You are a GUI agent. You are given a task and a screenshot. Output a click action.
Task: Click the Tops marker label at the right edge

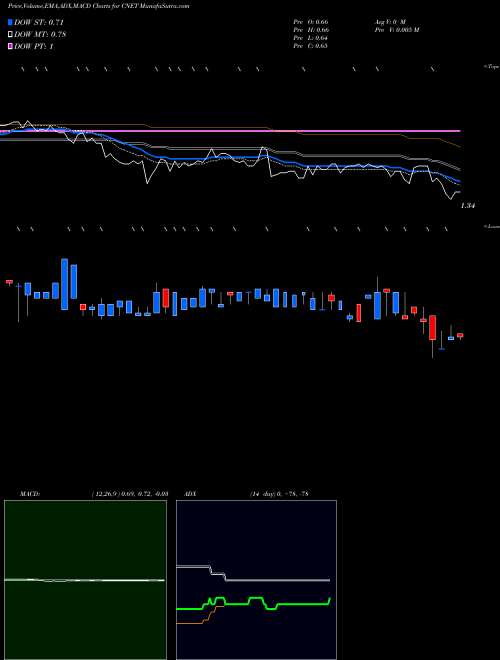point(492,67)
